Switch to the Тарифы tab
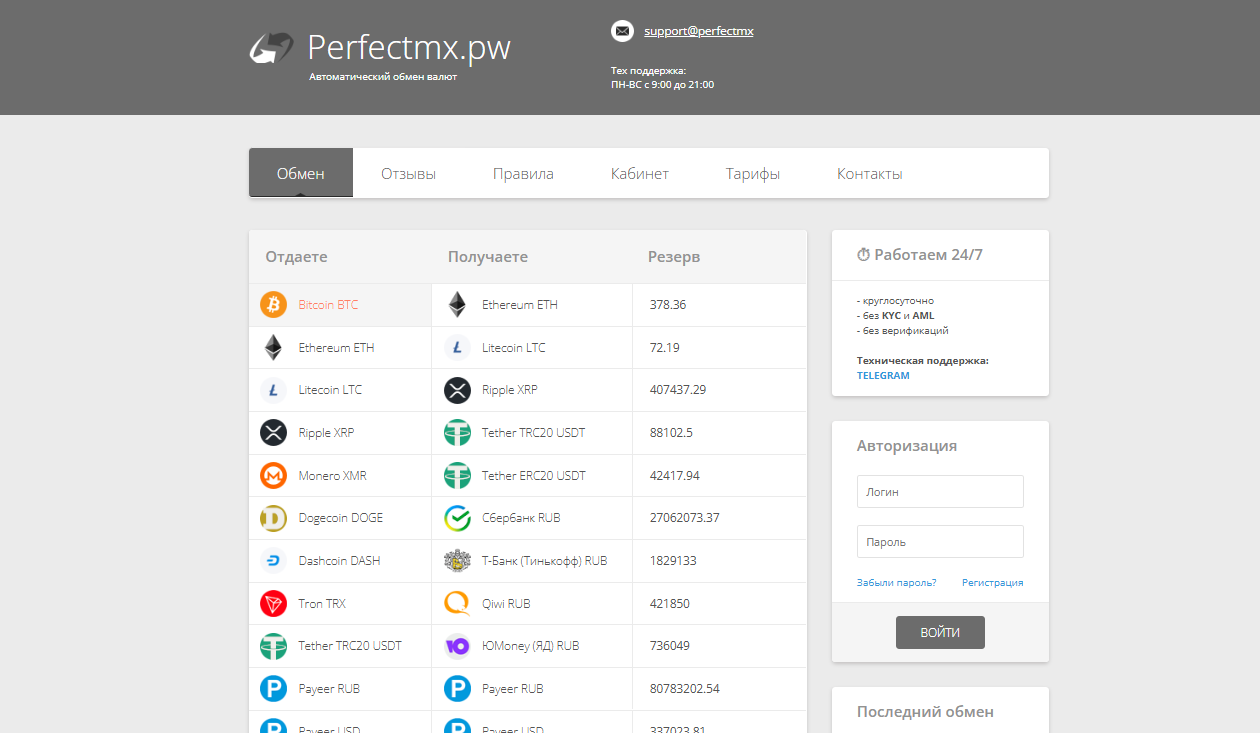The height and width of the screenshot is (733, 1260). [x=752, y=174]
